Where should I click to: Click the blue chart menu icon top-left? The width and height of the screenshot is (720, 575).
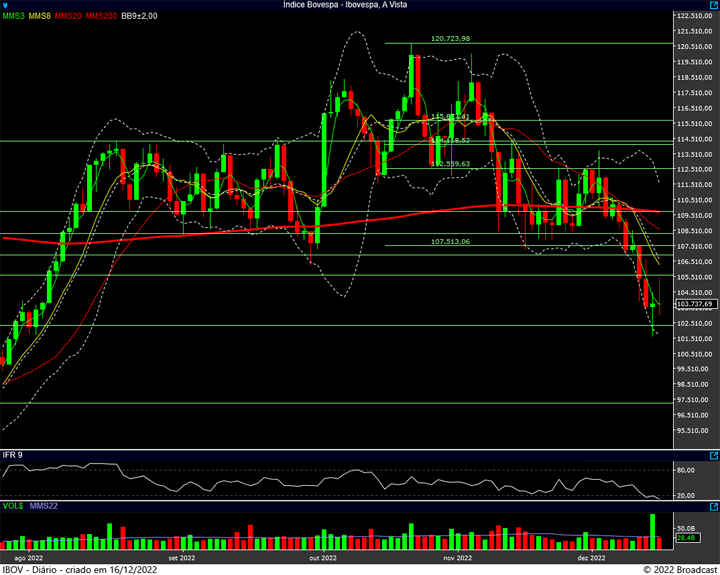coord(6,5)
